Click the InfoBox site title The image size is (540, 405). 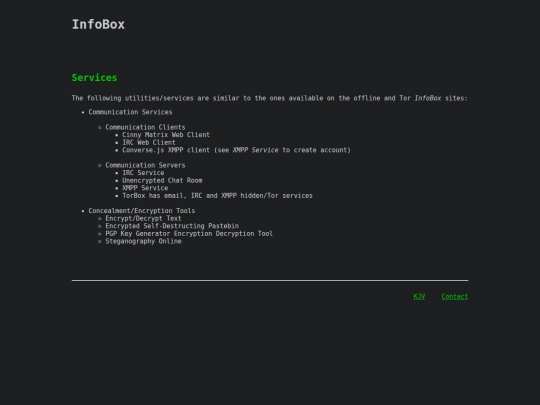tap(98, 24)
